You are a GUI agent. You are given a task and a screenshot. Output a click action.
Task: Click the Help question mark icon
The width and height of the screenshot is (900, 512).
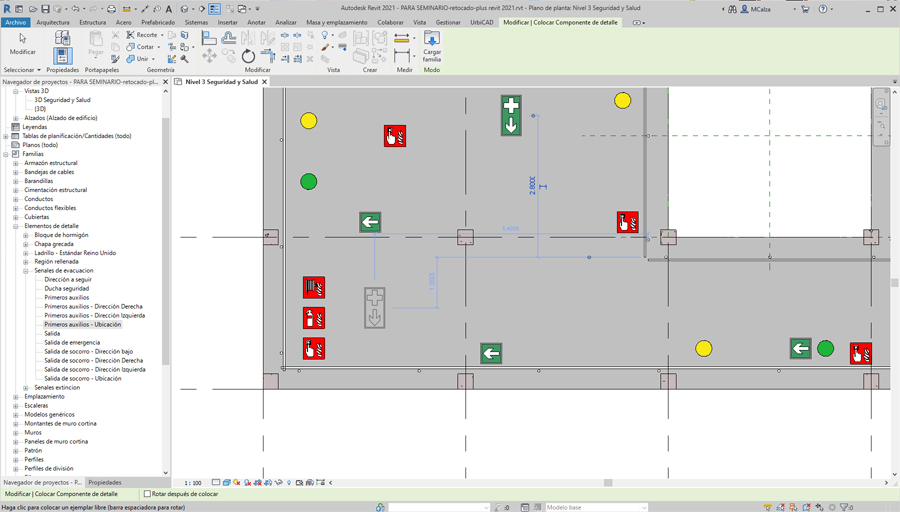click(823, 9)
